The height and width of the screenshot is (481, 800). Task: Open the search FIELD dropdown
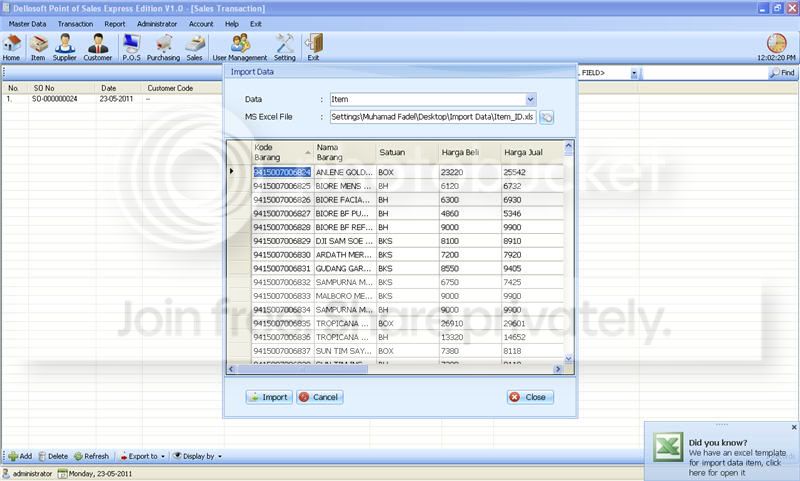click(634, 73)
